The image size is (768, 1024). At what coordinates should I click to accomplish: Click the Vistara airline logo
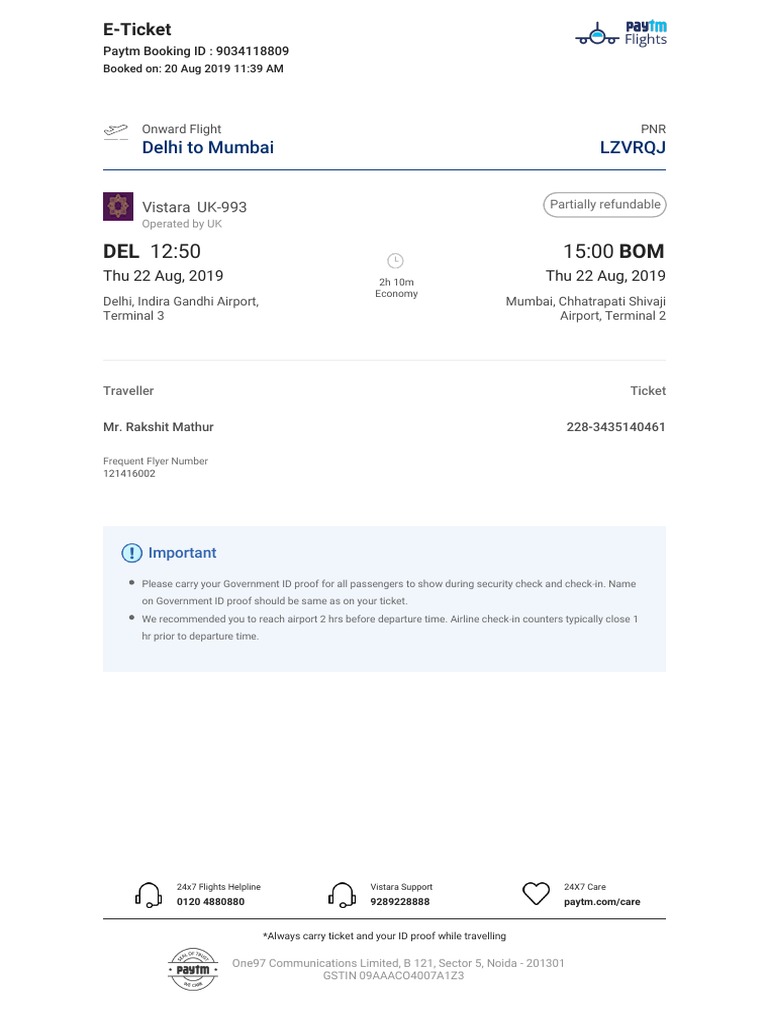(117, 207)
